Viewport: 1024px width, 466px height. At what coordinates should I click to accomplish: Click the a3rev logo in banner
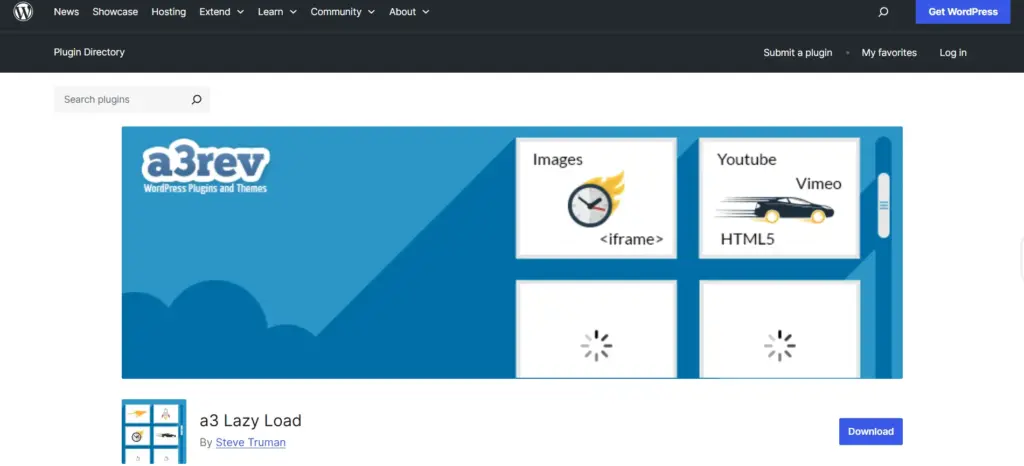[x=205, y=168]
